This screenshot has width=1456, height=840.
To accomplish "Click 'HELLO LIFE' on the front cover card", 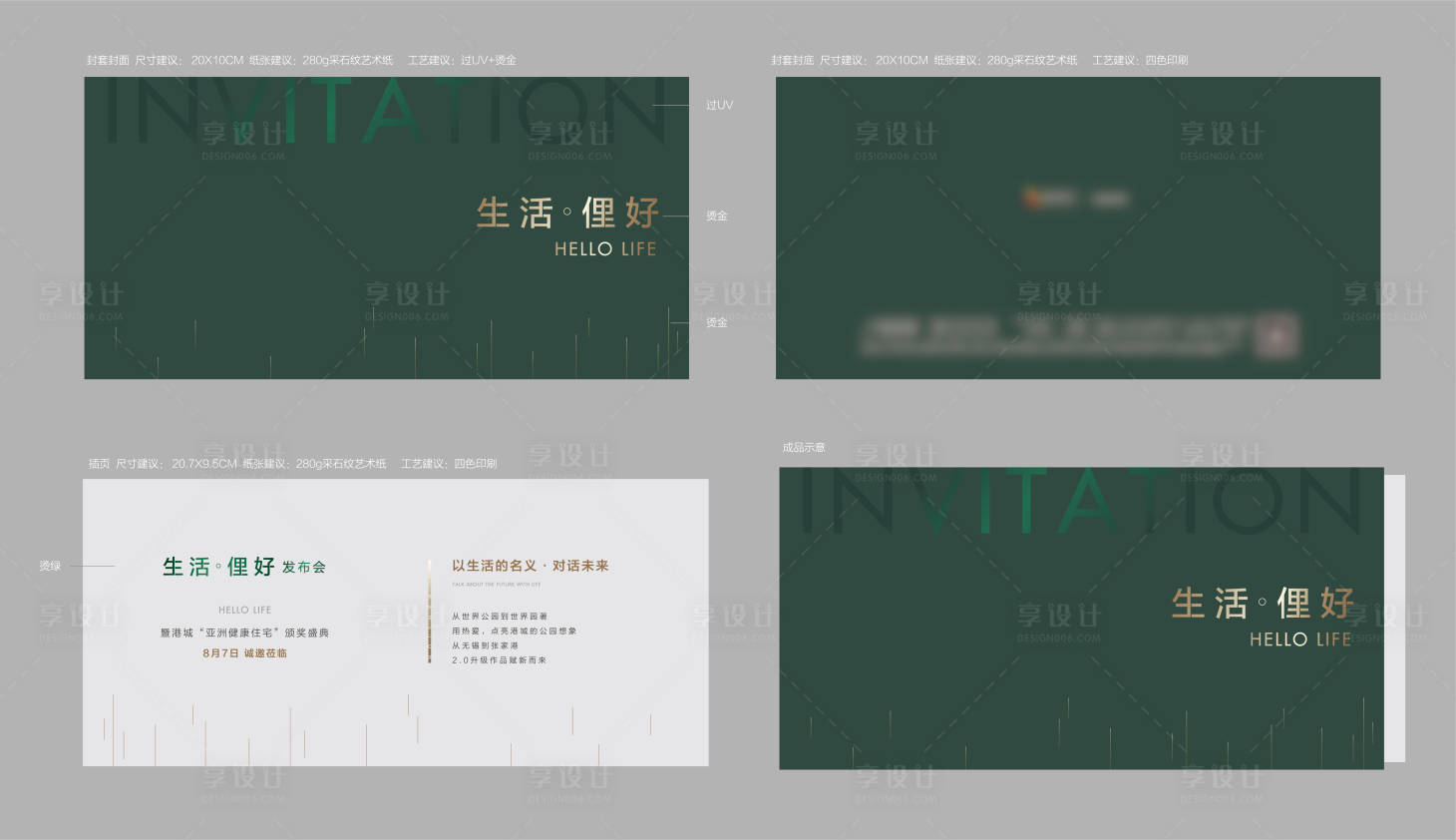I will coord(605,249).
